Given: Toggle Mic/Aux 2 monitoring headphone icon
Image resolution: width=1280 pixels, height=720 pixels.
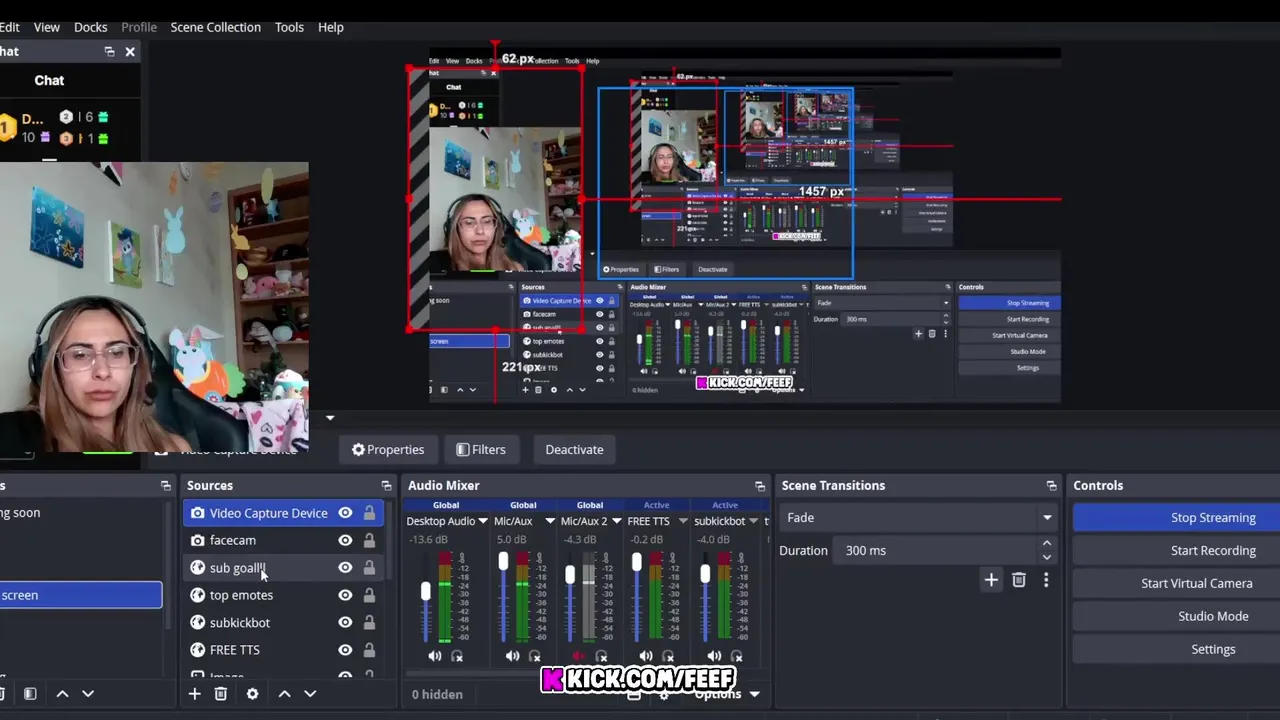Looking at the screenshot, I should click(601, 656).
